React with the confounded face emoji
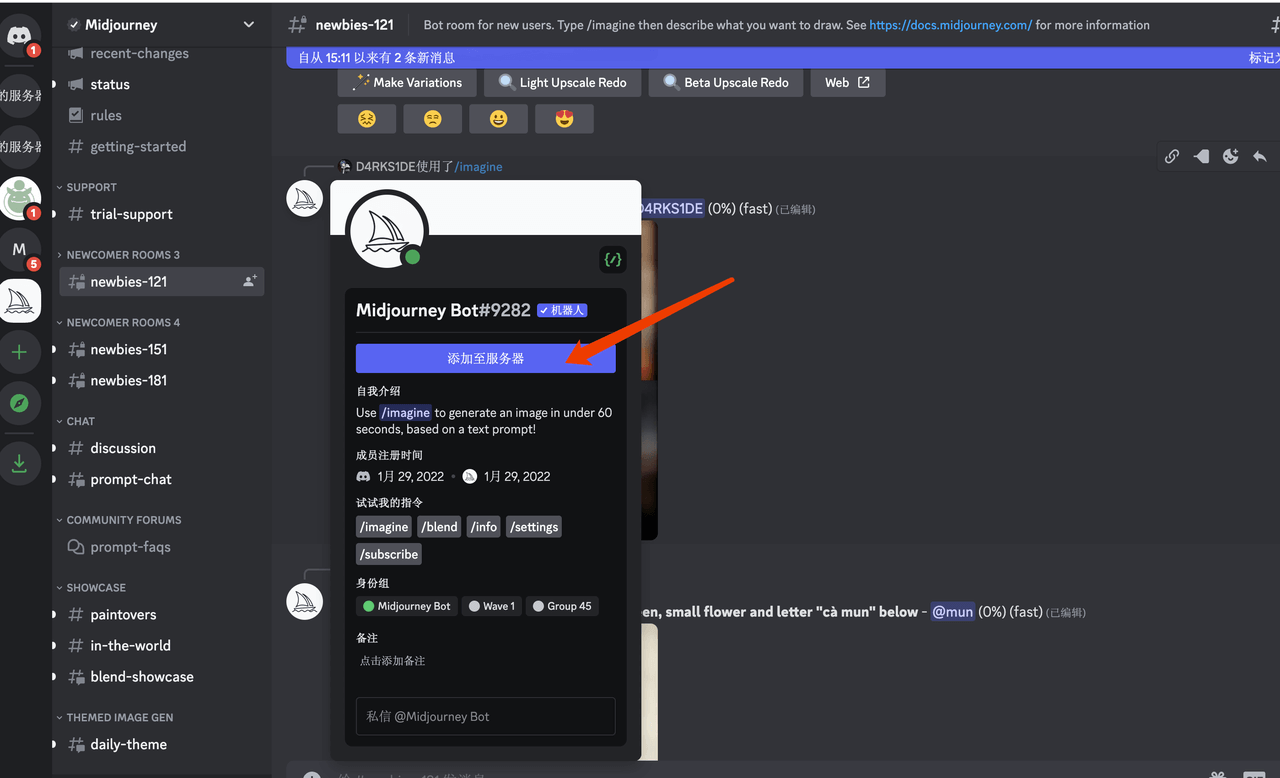The width and height of the screenshot is (1280, 778). [367, 119]
